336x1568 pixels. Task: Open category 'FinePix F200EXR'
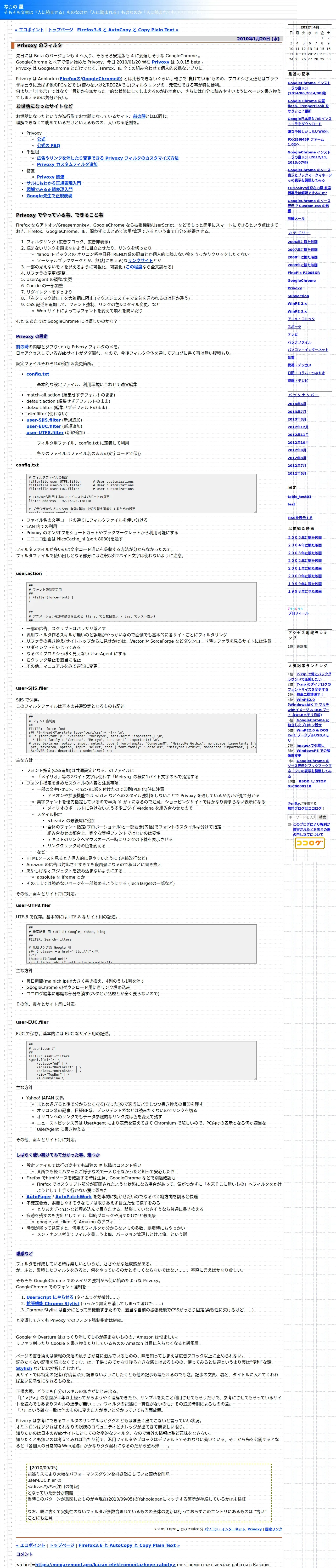(x=303, y=273)
